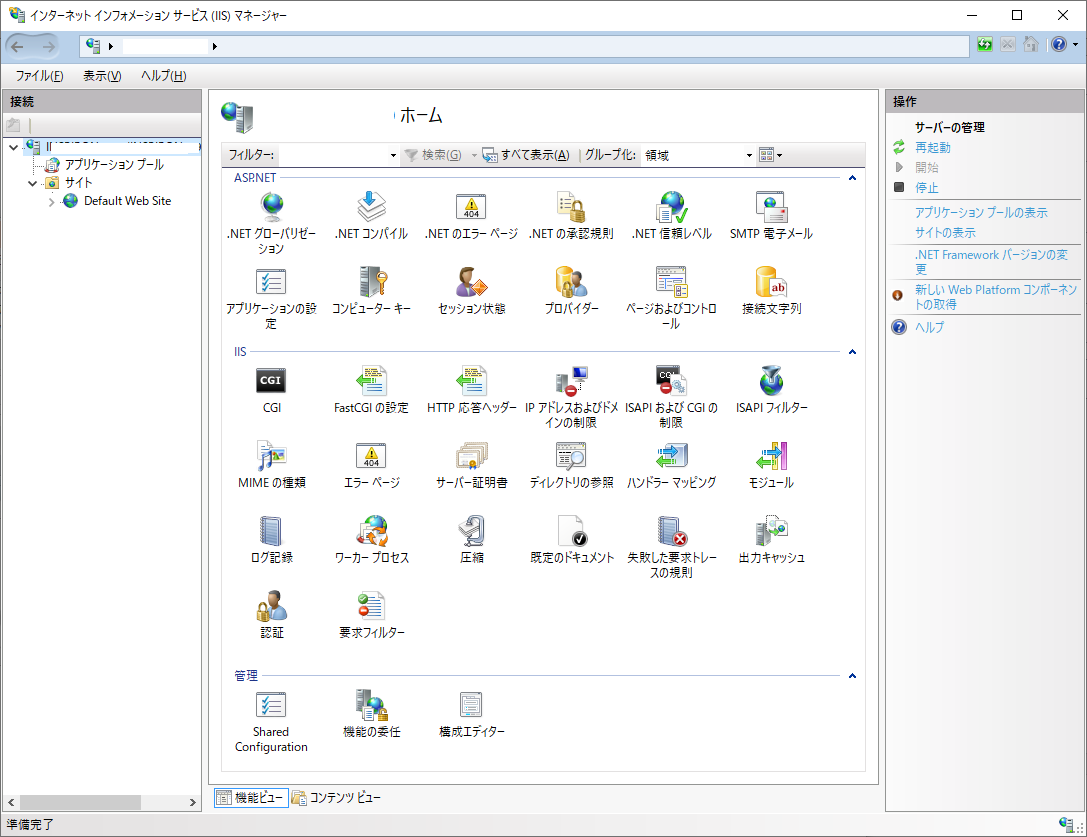
Task: Click the filter text input field
Action: (331, 155)
